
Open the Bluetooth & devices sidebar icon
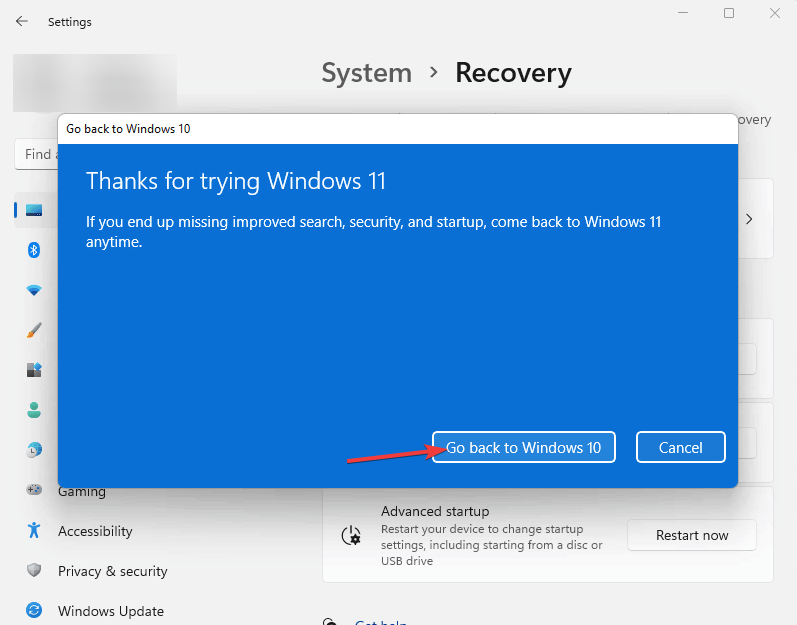point(34,250)
